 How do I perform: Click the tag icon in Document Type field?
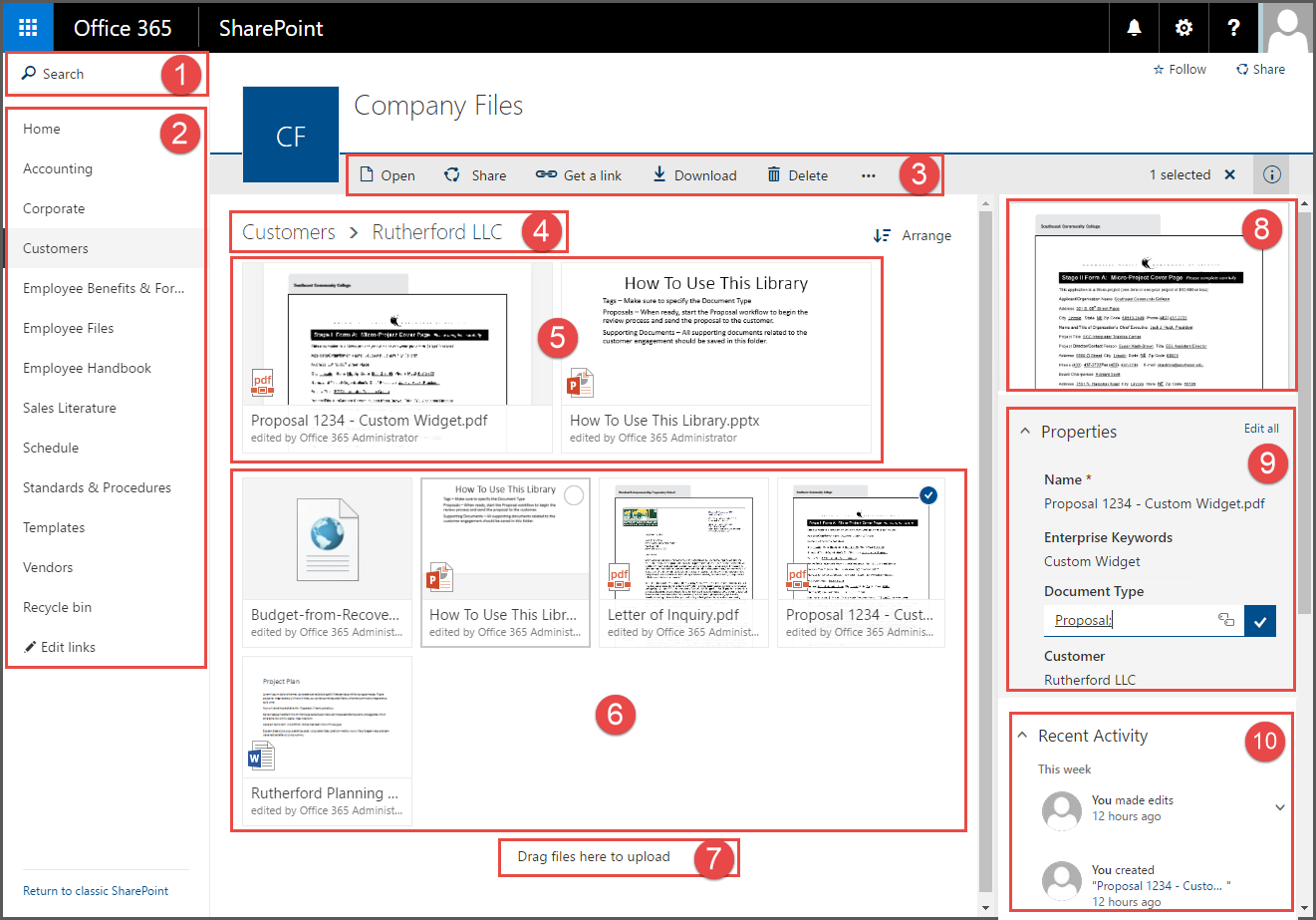click(1226, 620)
